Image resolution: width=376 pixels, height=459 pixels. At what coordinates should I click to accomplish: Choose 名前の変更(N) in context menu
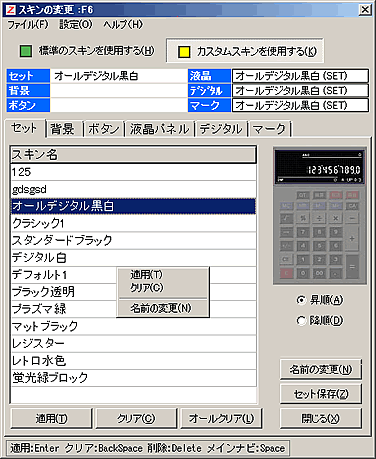tap(161, 308)
